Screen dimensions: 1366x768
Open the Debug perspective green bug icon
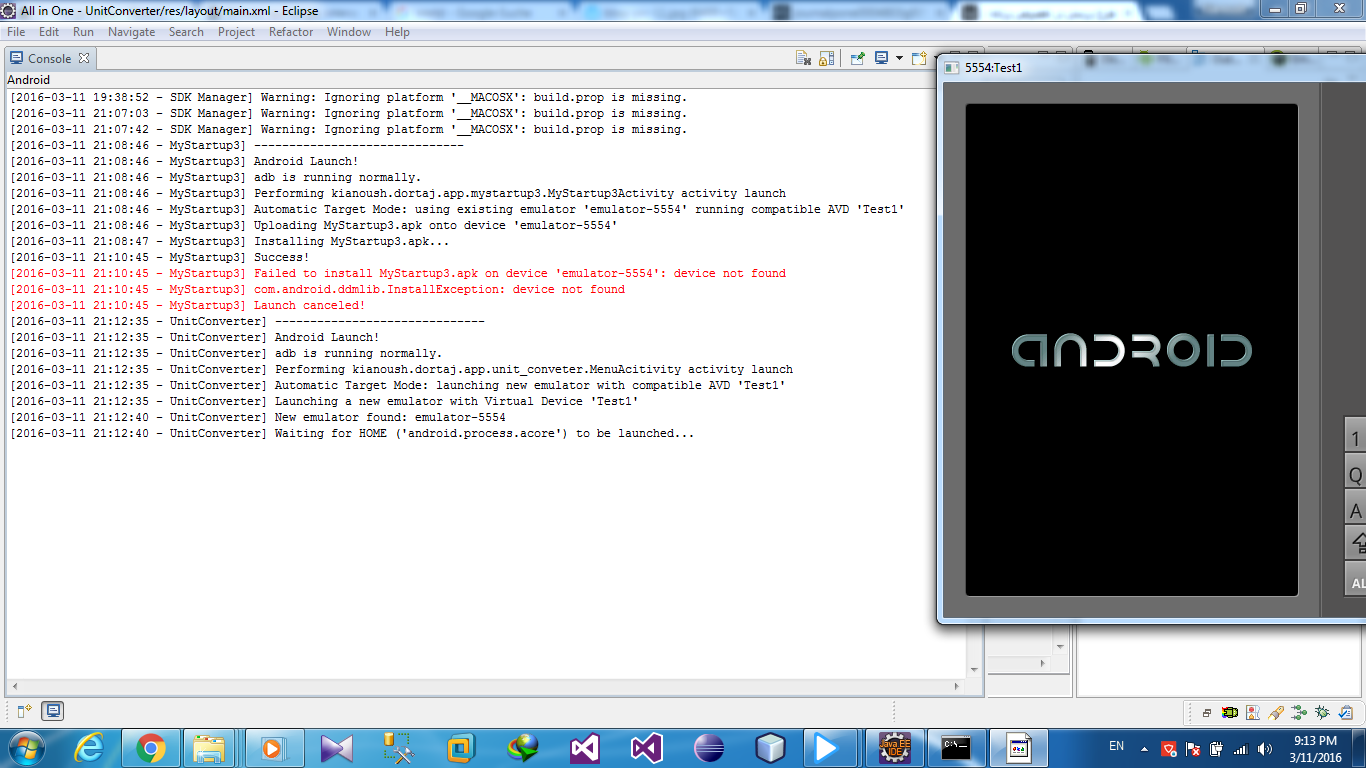pyautogui.click(x=1322, y=713)
